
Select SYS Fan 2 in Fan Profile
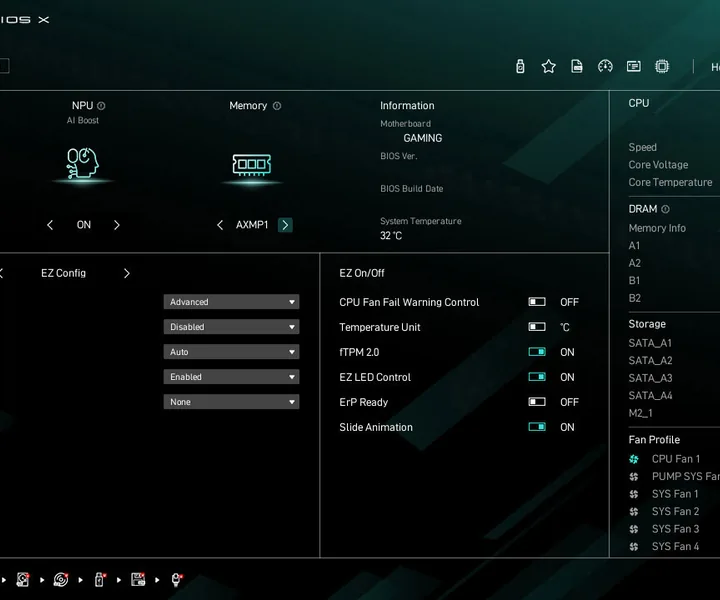pos(675,511)
